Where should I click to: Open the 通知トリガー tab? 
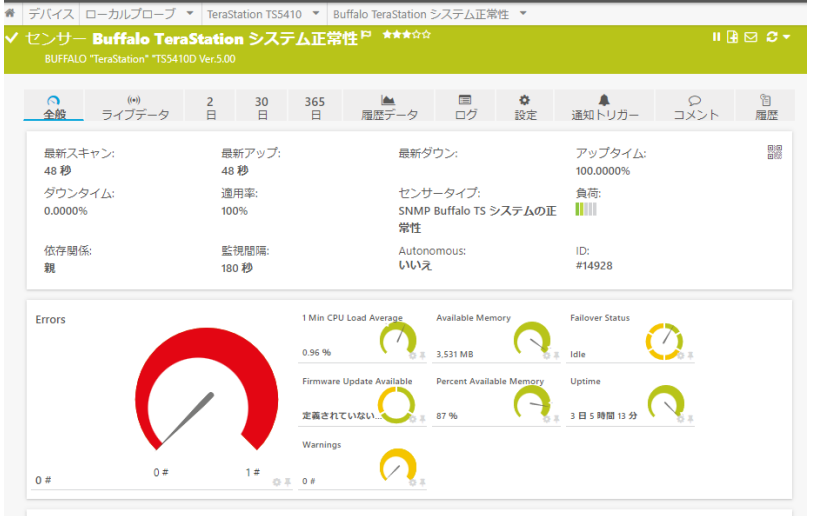click(605, 106)
